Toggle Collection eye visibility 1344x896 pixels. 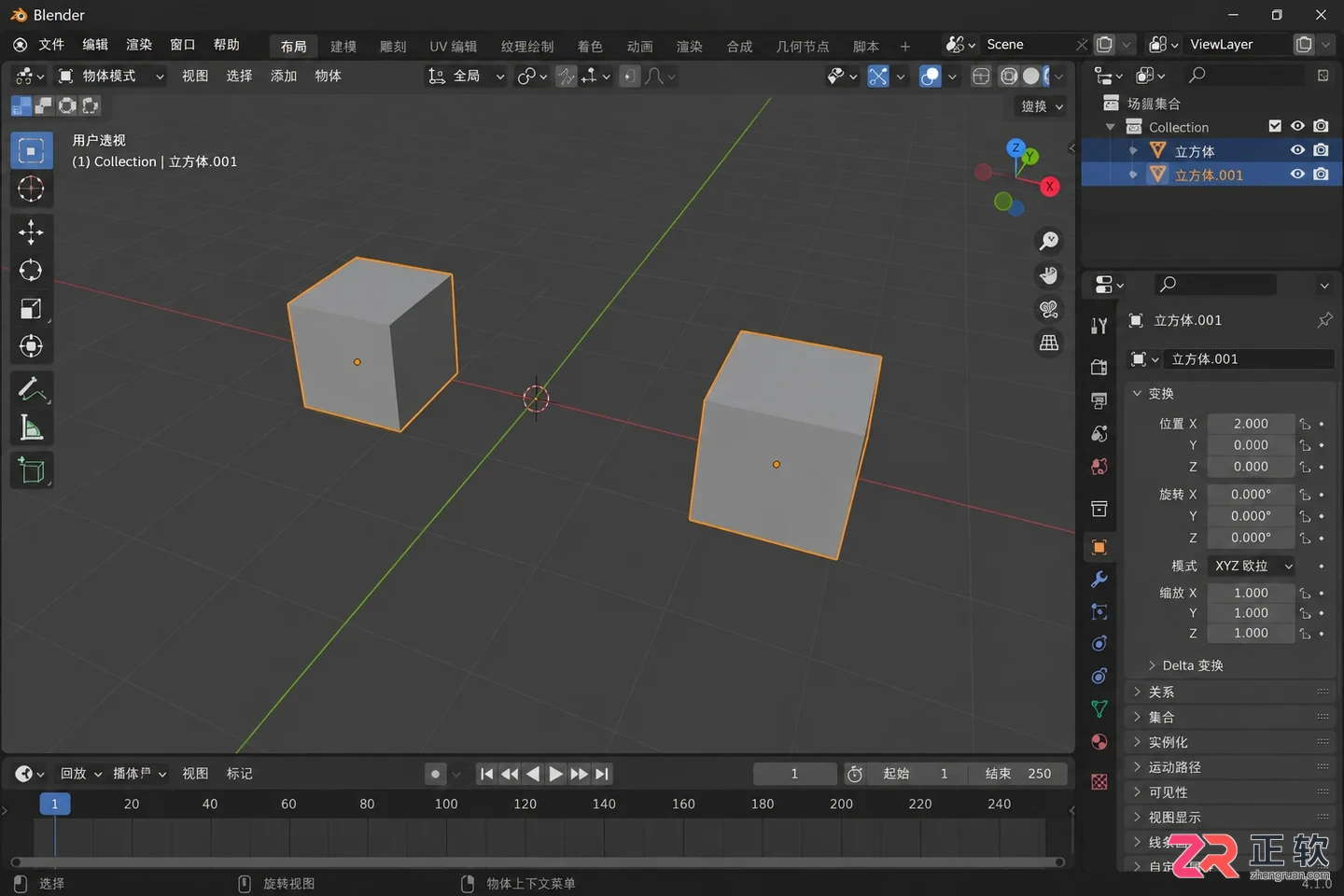pyautogui.click(x=1297, y=126)
